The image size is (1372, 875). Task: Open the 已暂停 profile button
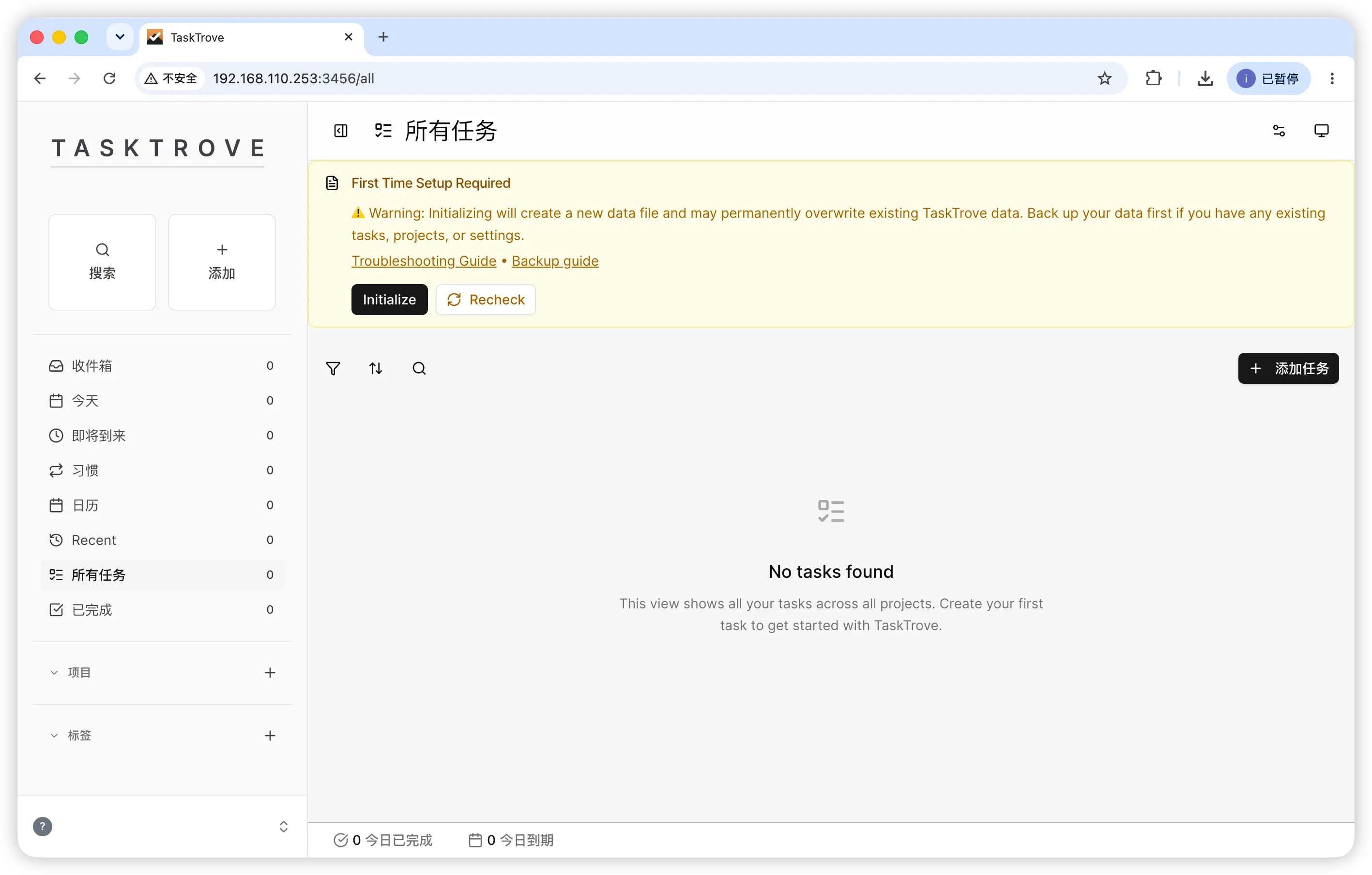pos(1268,78)
